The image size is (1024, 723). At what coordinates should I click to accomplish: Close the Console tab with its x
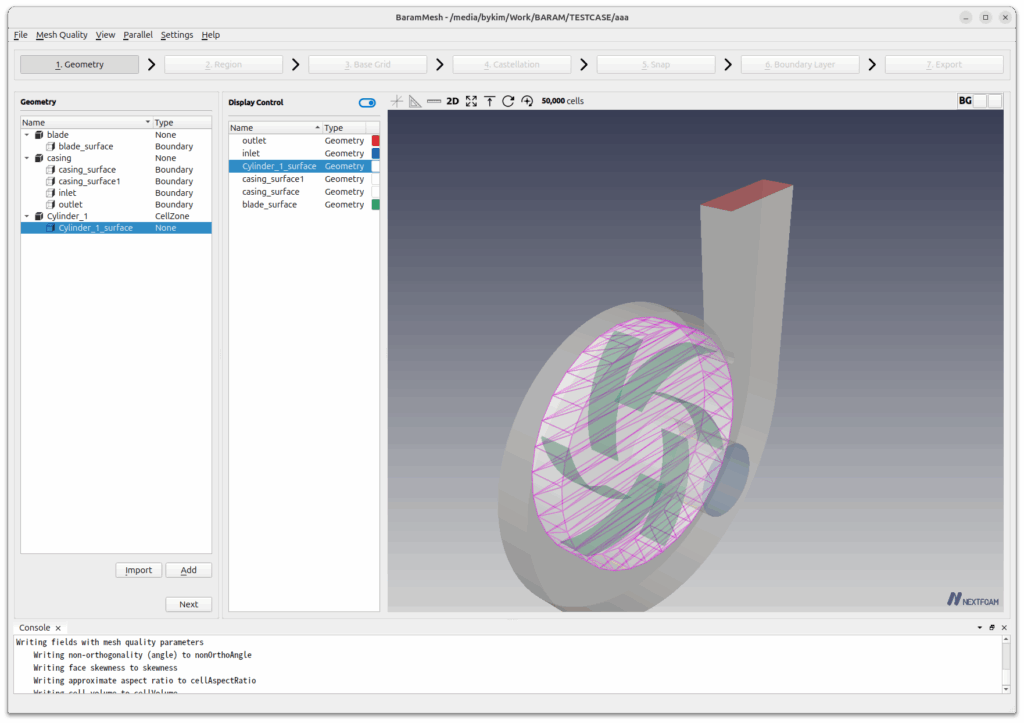58,628
